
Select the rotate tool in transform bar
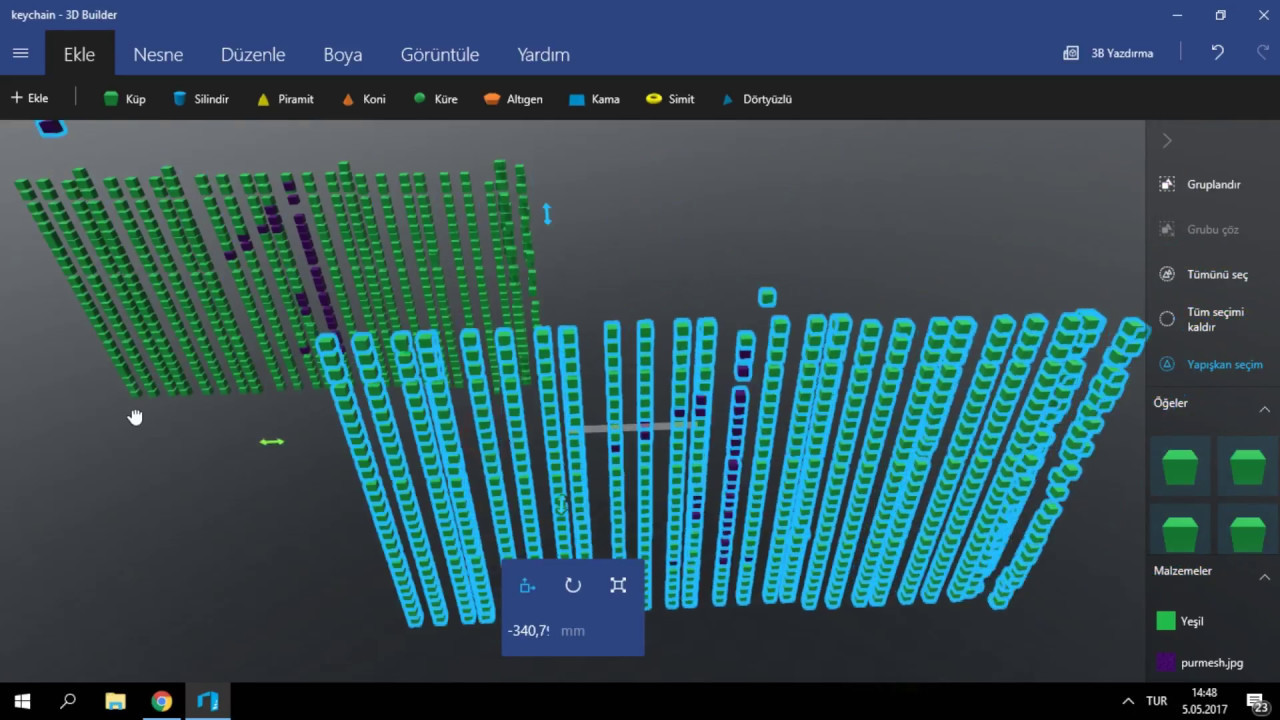pos(573,586)
